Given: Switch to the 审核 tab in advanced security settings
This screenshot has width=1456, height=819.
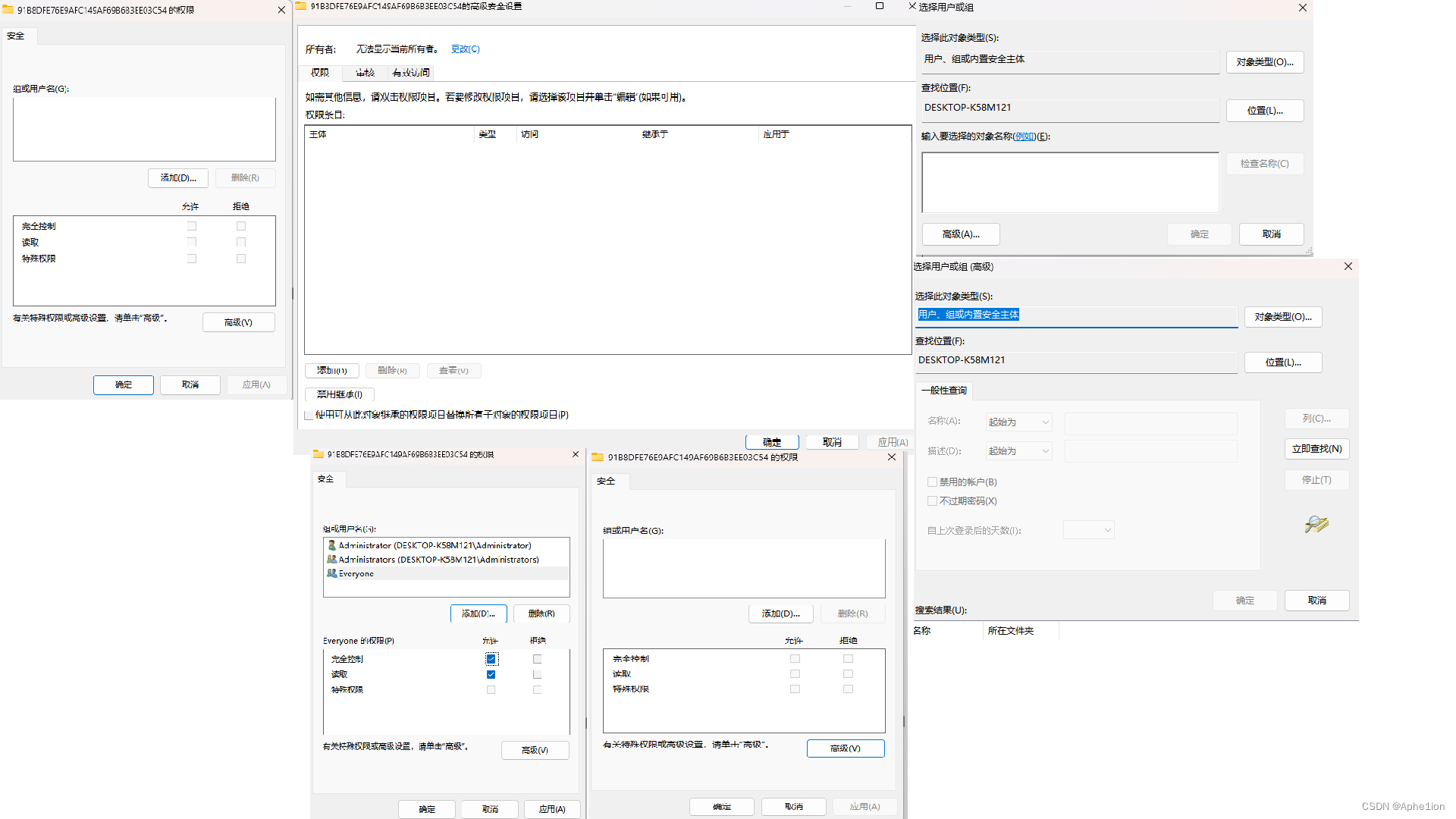Looking at the screenshot, I should (x=366, y=73).
